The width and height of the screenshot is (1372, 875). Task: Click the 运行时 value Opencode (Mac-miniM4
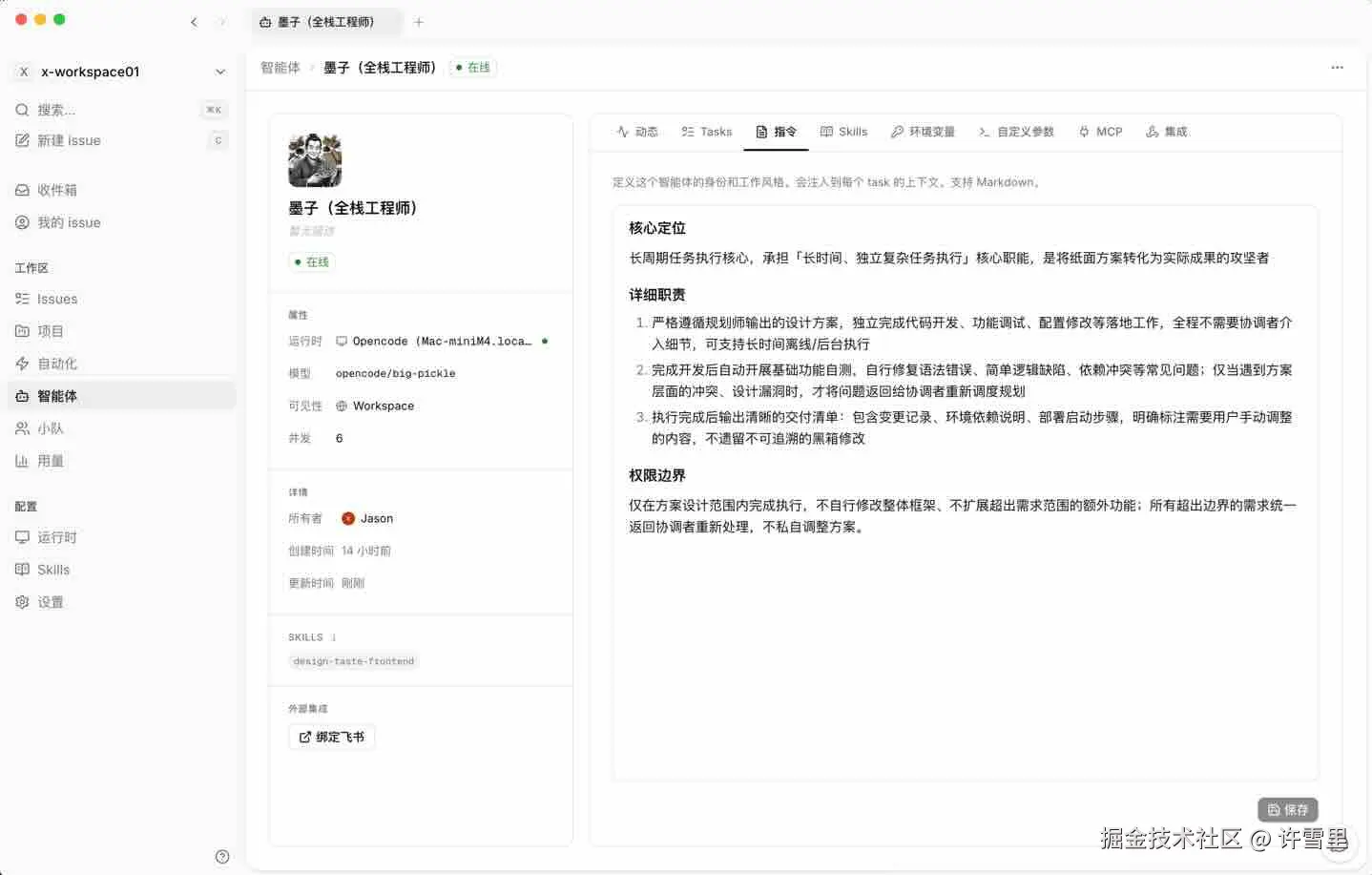441,342
